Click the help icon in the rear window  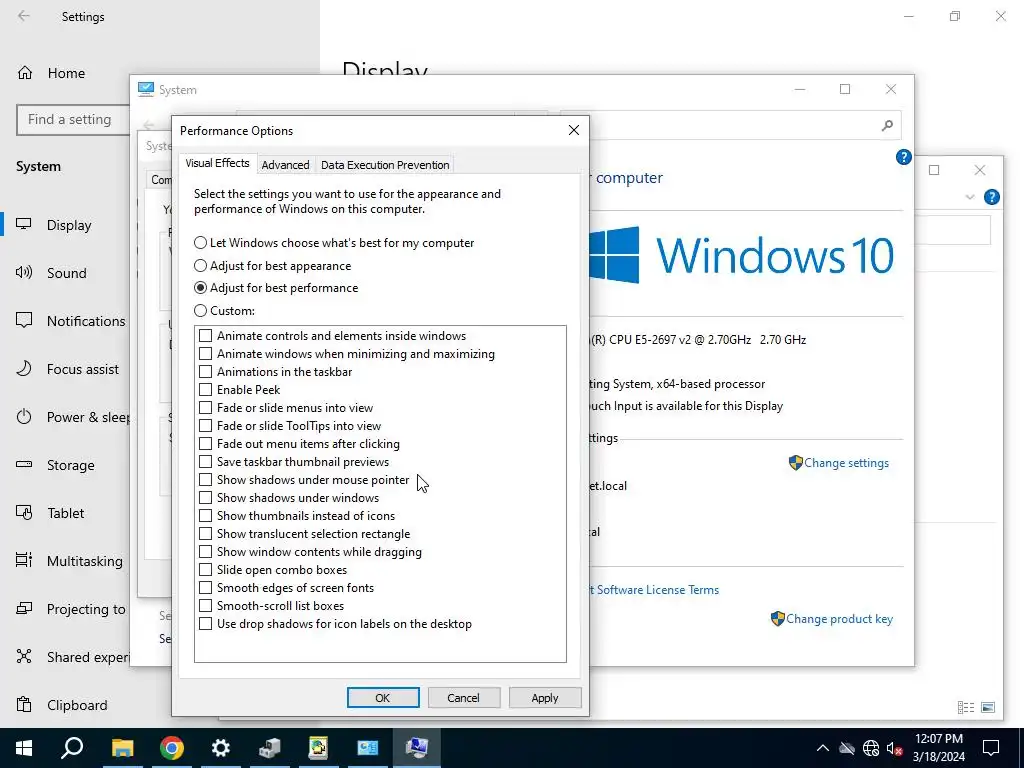[x=991, y=197]
